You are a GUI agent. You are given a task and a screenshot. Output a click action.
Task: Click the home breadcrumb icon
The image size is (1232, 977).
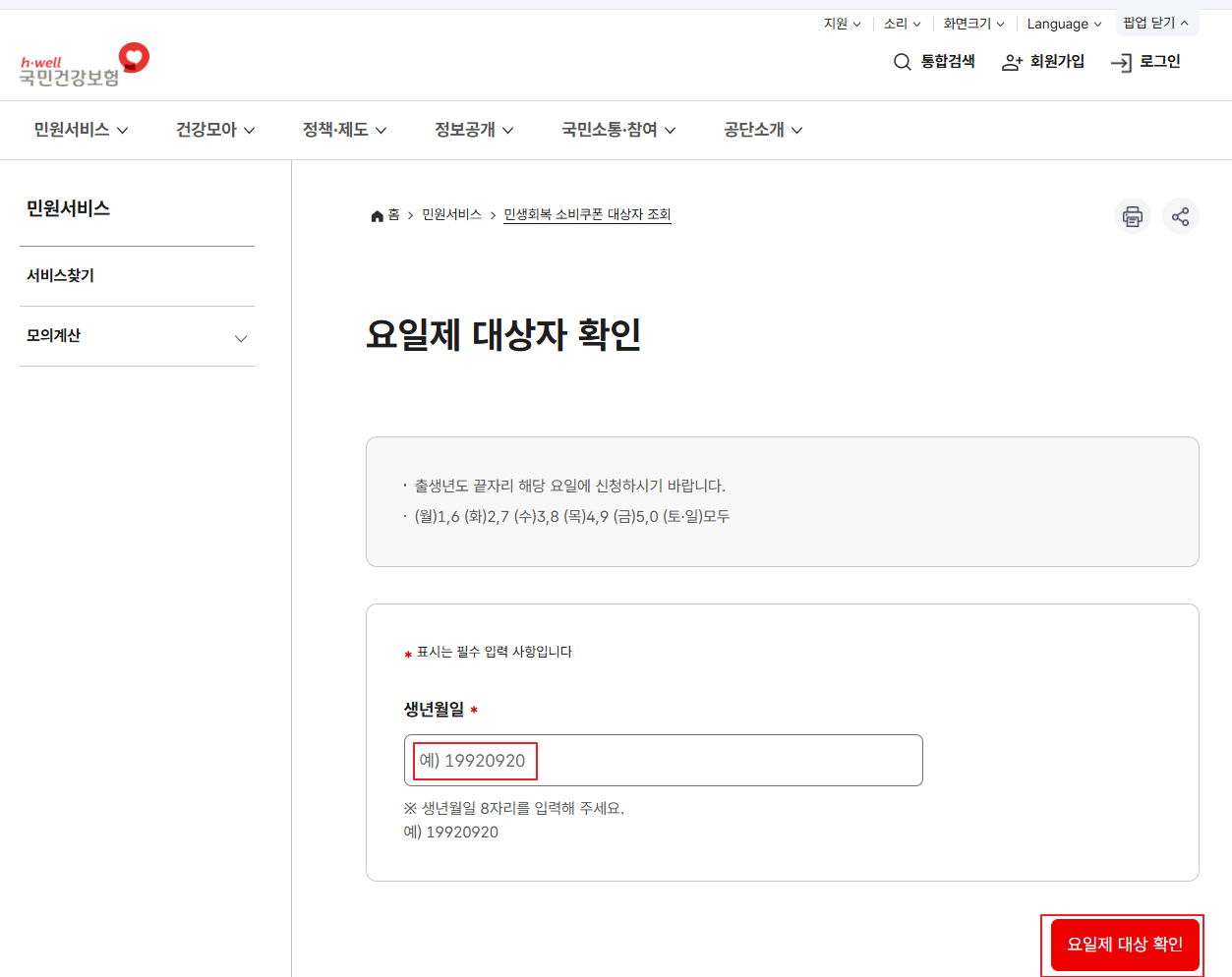377,215
